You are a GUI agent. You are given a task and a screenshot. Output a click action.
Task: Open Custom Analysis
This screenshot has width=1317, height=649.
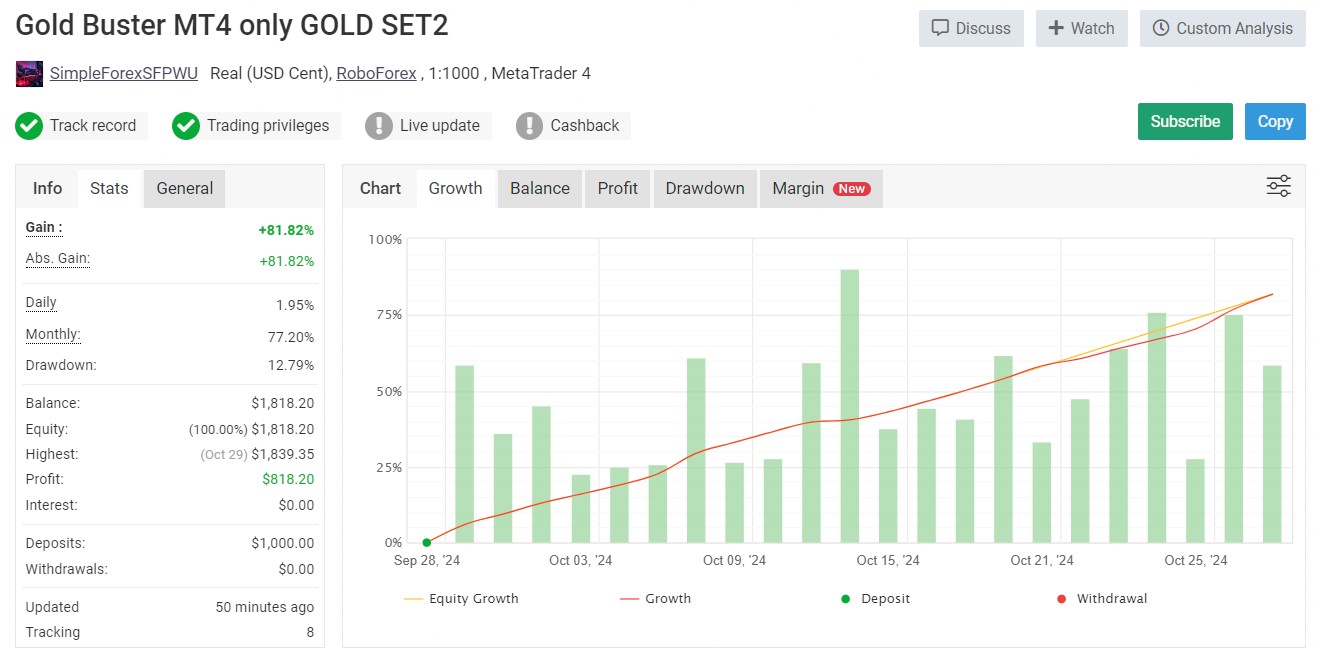(x=1222, y=28)
